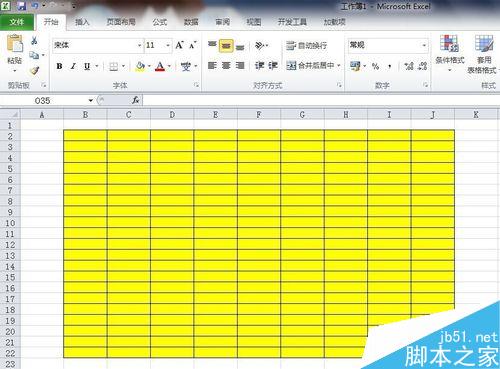This screenshot has width=500, height=369.
Task: Open the Font dialog launcher
Action: click(x=197, y=85)
